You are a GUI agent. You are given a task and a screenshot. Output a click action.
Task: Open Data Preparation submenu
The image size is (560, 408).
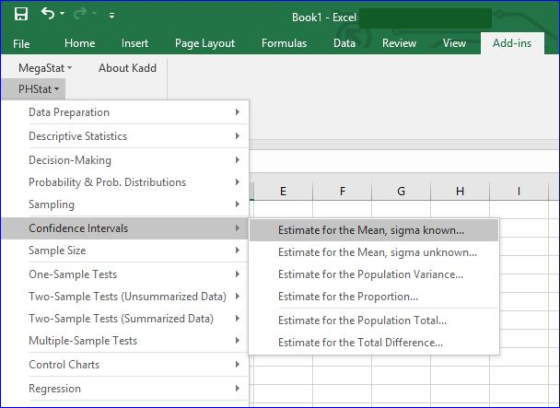125,112
